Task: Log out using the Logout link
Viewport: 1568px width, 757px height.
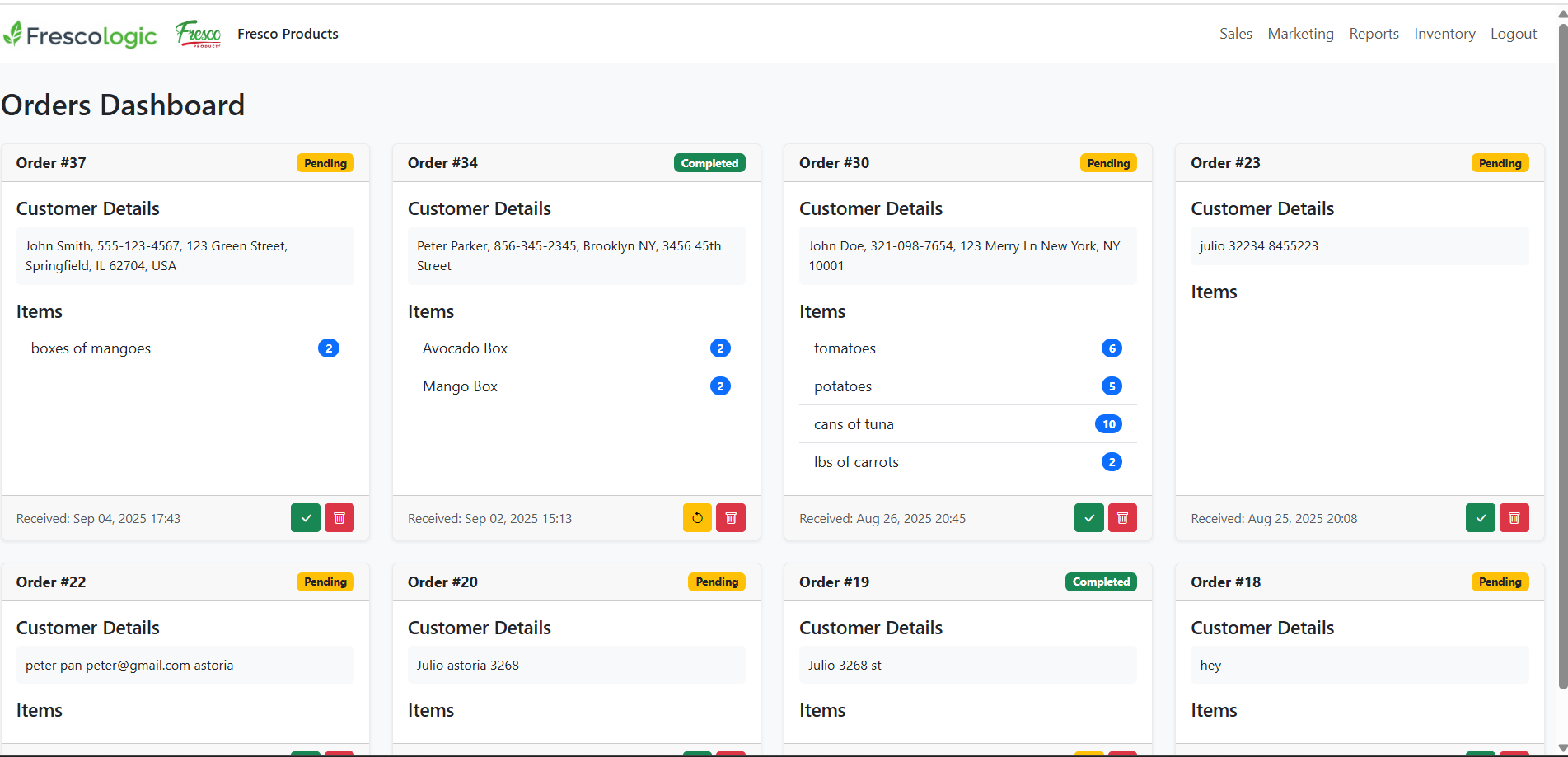Action: 1514,34
